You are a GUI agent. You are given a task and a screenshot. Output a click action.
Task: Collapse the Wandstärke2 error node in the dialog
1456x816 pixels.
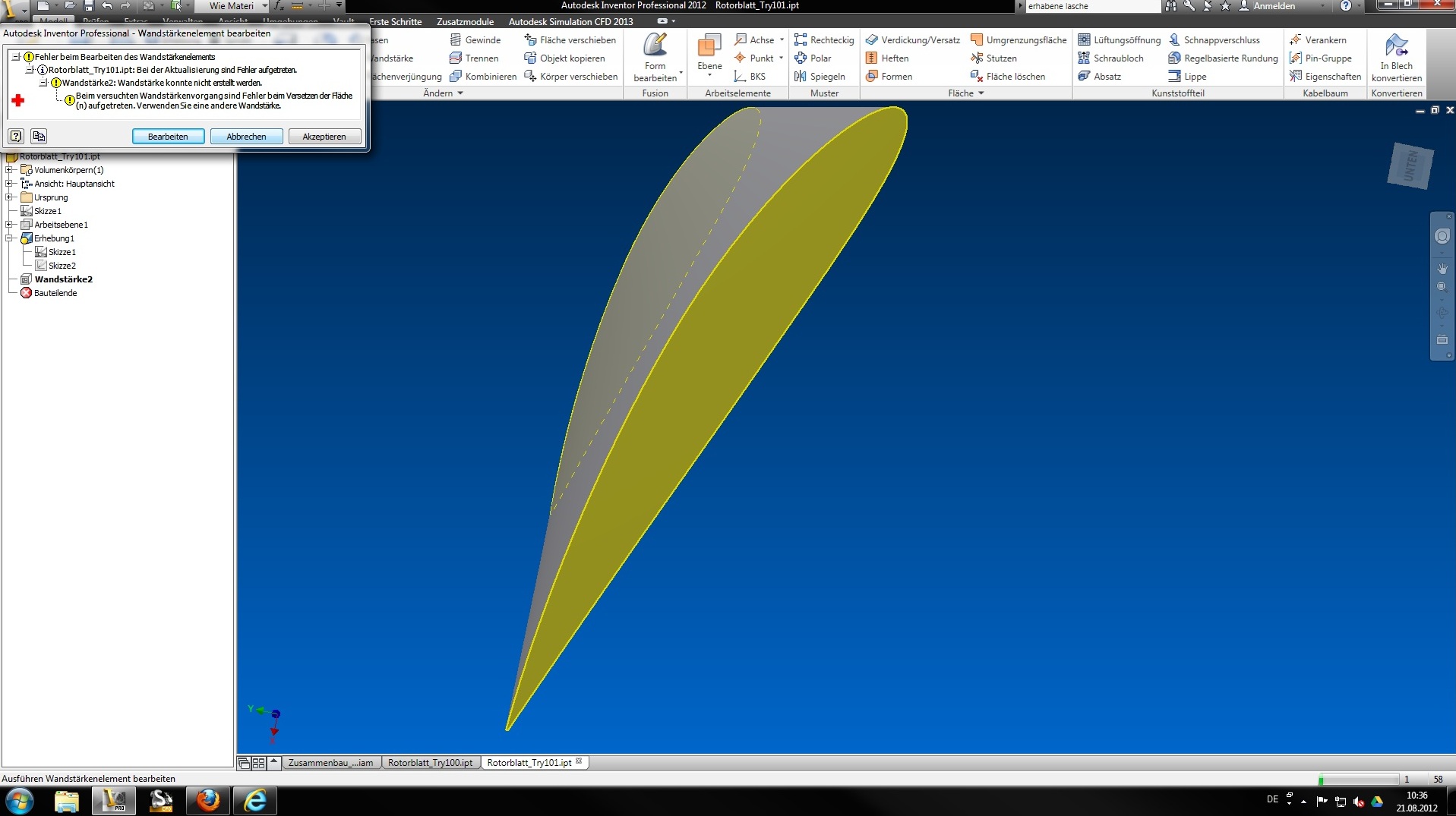tap(43, 83)
